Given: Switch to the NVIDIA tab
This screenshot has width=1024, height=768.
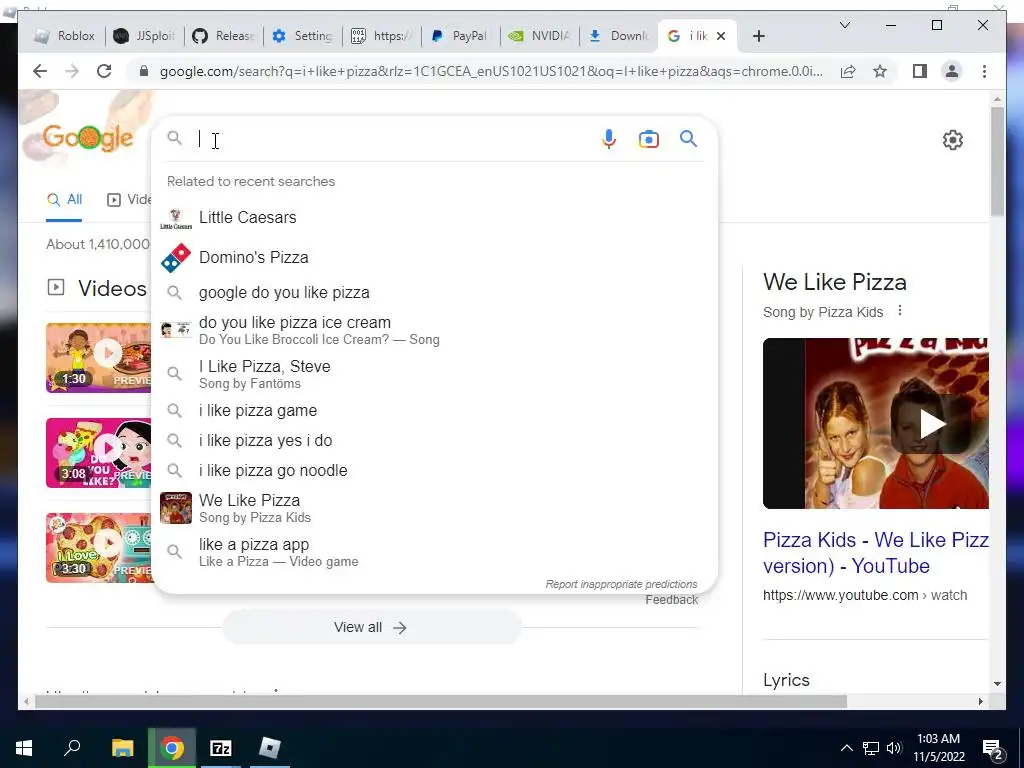Looking at the screenshot, I should (539, 36).
